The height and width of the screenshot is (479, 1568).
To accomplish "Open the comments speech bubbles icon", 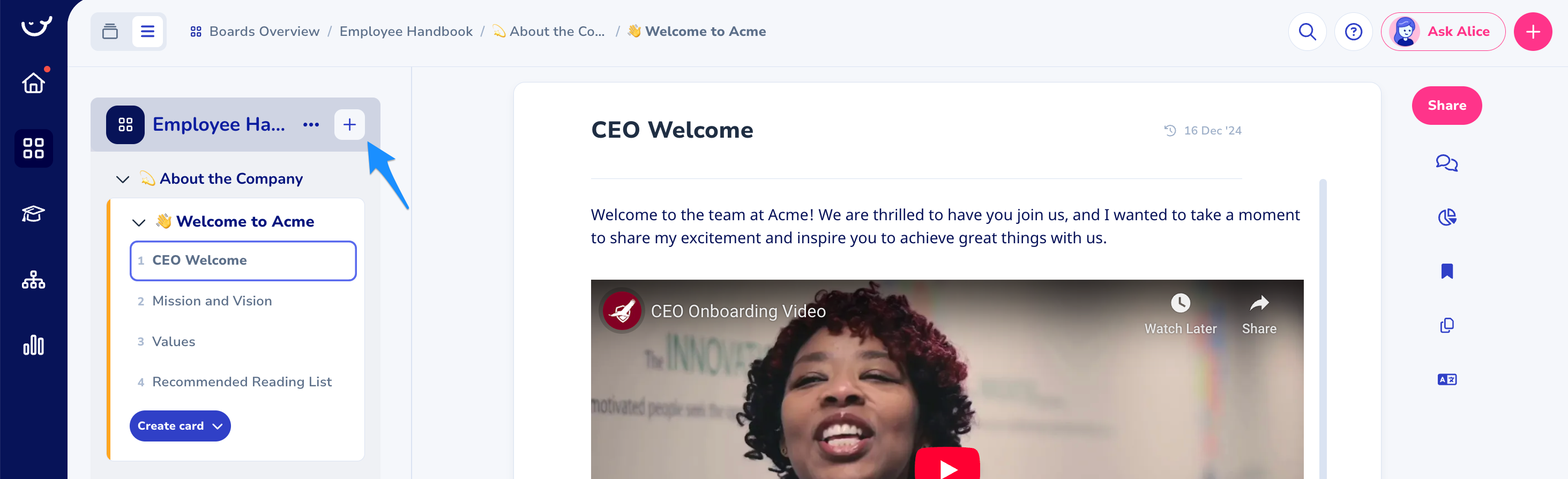I will pyautogui.click(x=1446, y=163).
